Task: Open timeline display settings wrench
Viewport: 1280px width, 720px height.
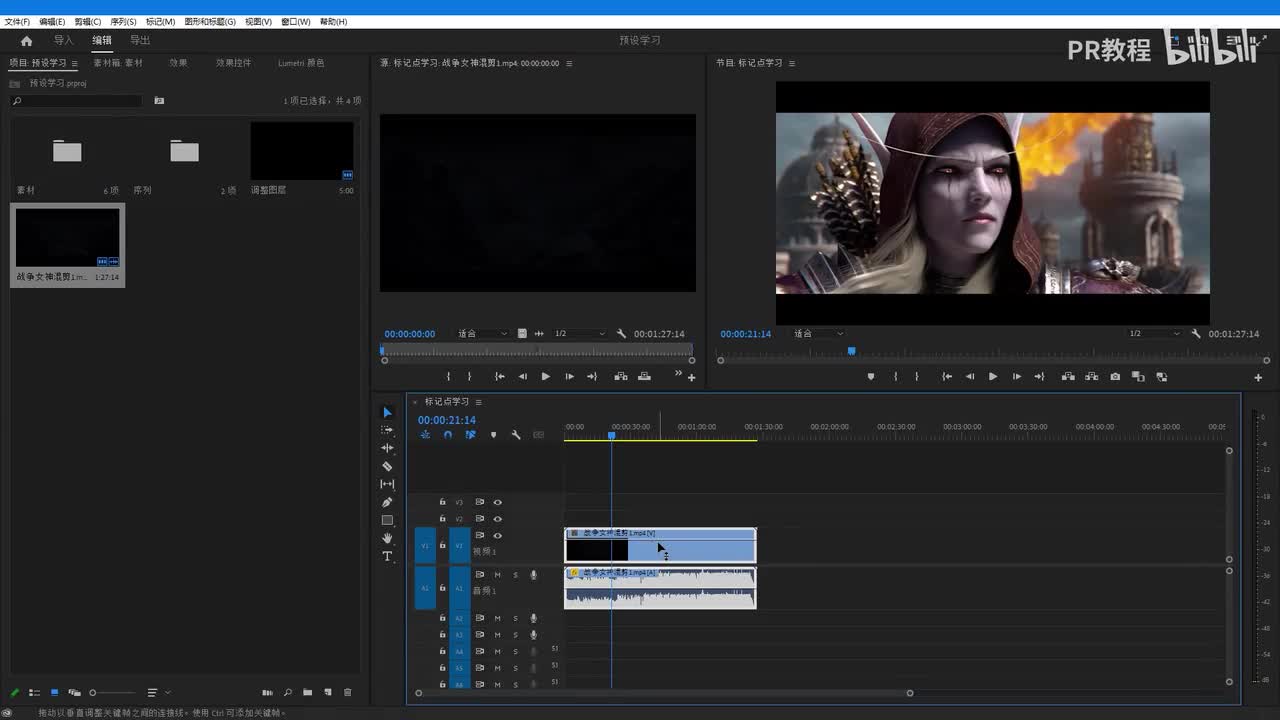Action: (516, 435)
